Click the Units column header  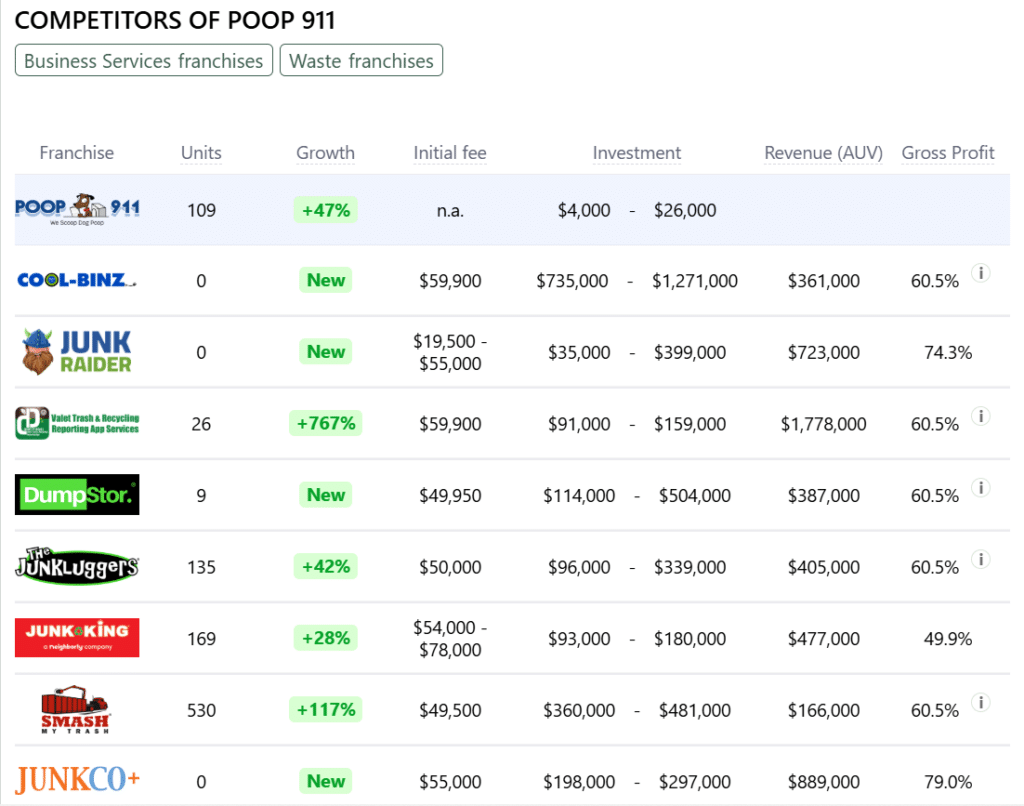(201, 153)
